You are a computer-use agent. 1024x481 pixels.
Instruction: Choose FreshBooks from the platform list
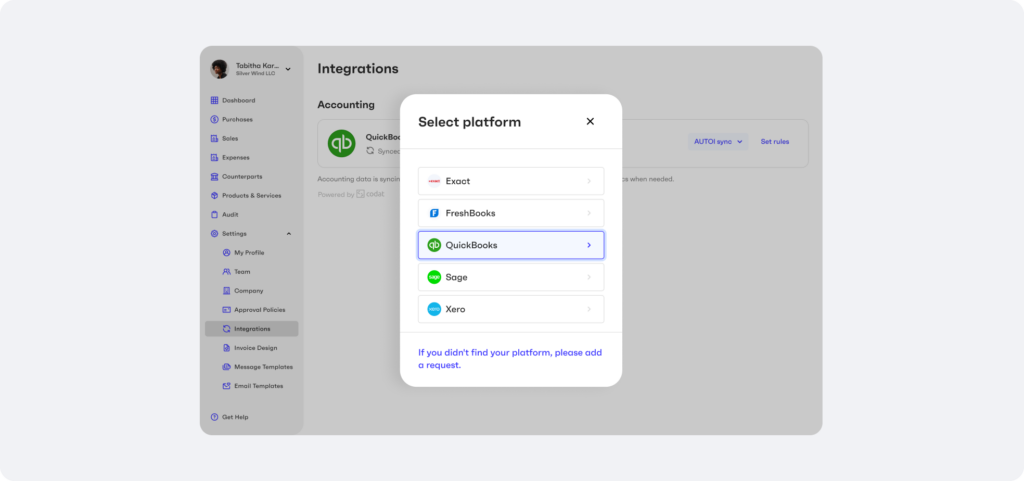click(x=511, y=213)
